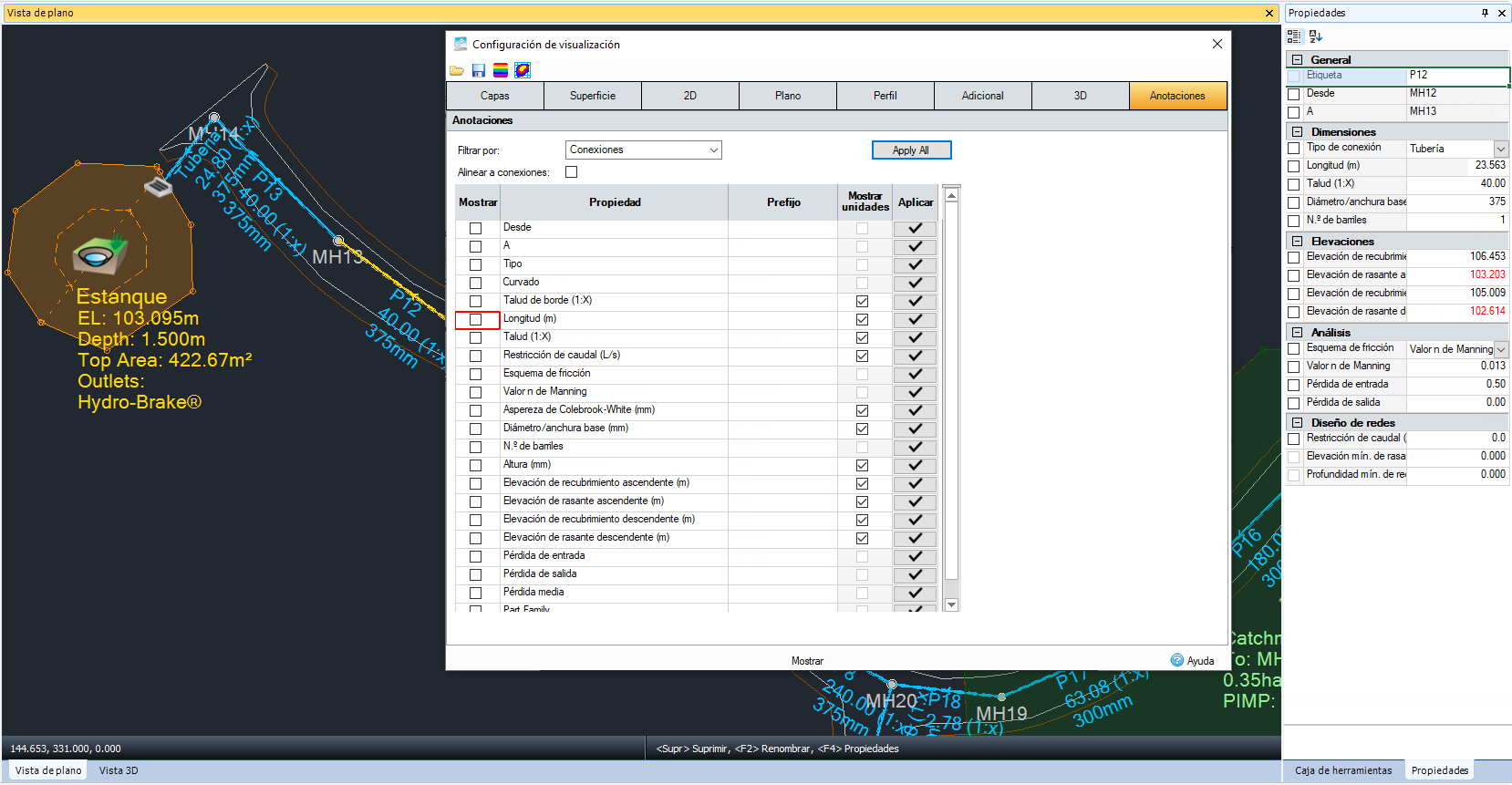Switch to the Perfil tab
The height and width of the screenshot is (785, 1512).
885,96
